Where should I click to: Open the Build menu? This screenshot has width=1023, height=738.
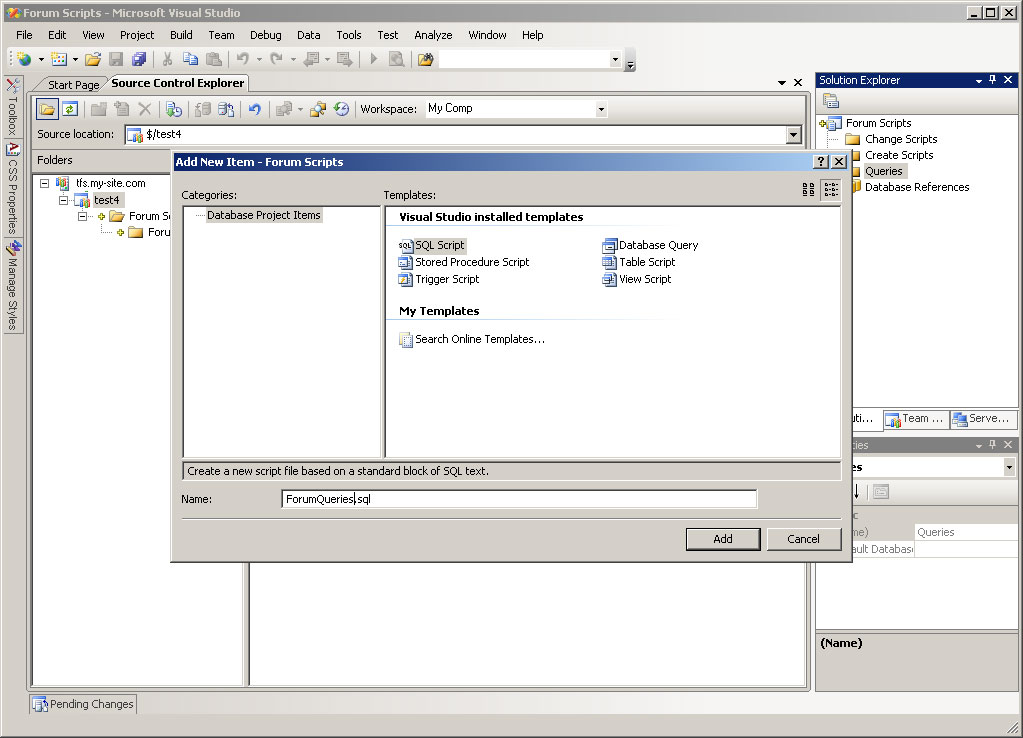coord(181,35)
